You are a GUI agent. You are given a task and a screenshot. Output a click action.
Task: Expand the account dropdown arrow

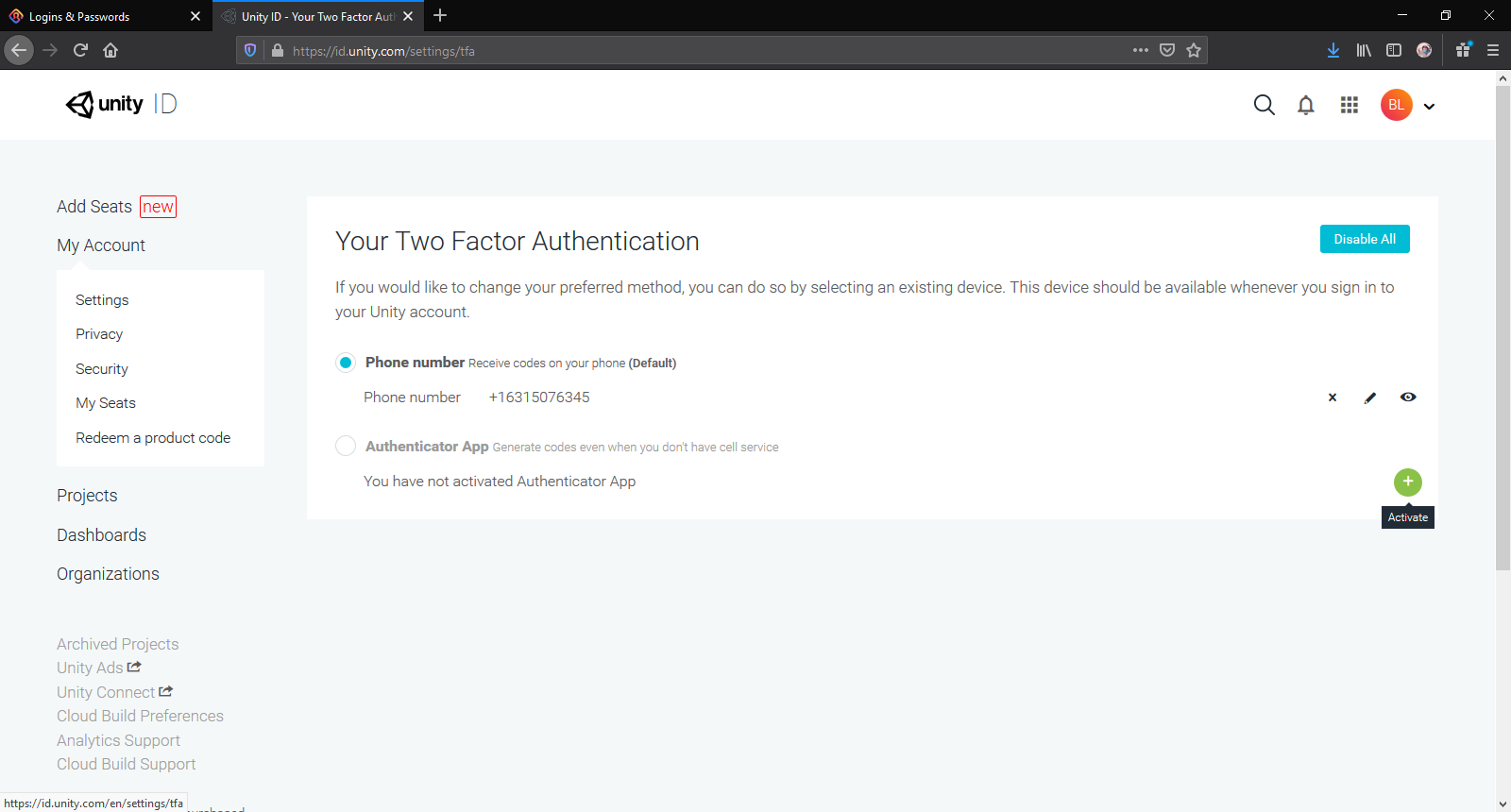click(1429, 107)
